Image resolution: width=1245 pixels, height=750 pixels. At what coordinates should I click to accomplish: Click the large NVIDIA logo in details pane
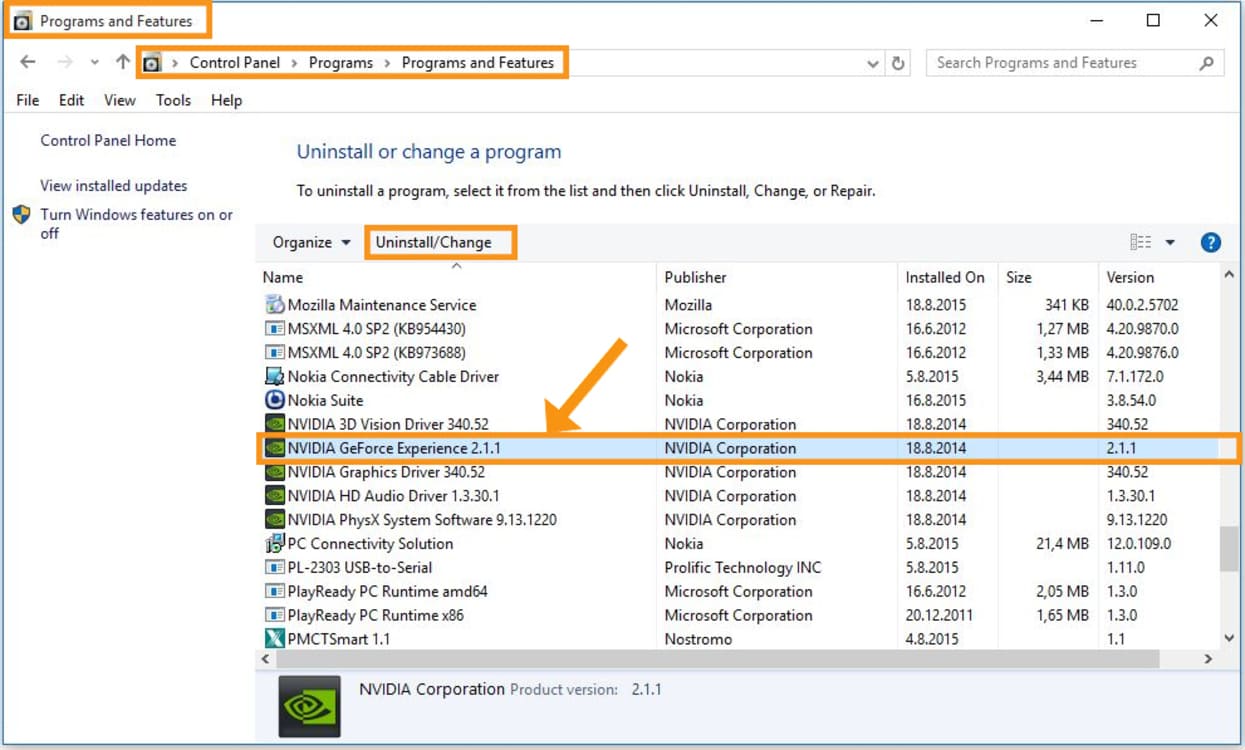(x=309, y=707)
